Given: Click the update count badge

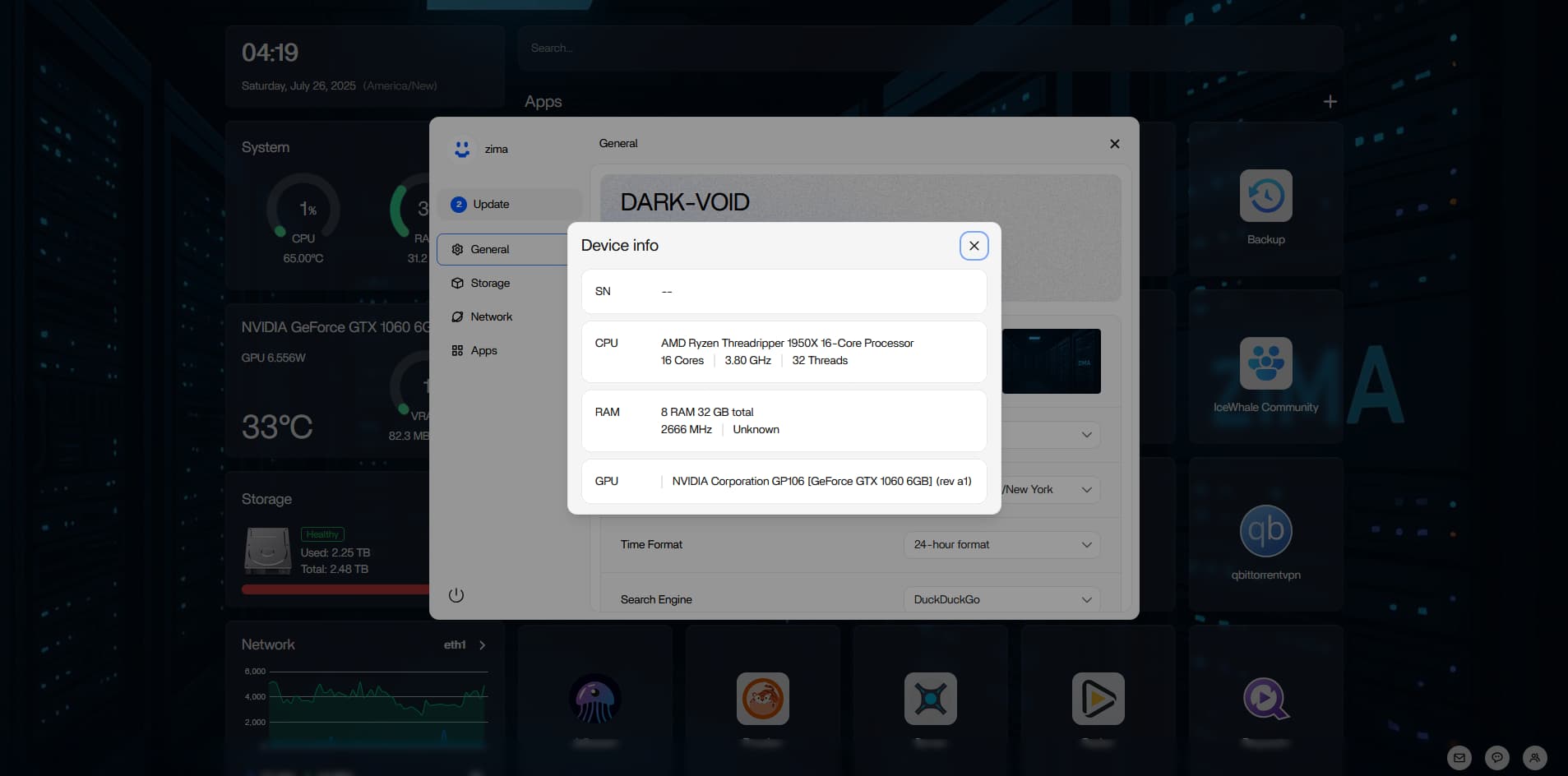Looking at the screenshot, I should tap(459, 204).
